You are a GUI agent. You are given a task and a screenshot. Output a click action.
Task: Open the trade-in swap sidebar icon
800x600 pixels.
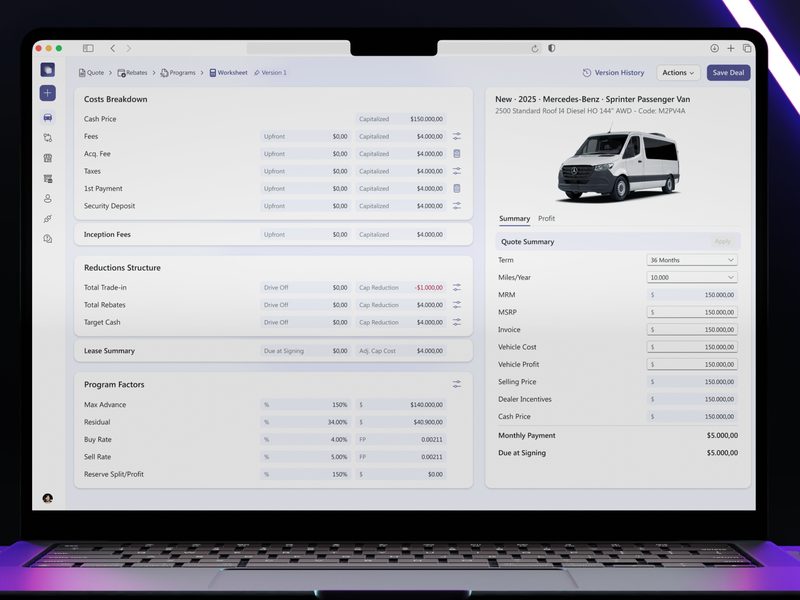click(47, 138)
